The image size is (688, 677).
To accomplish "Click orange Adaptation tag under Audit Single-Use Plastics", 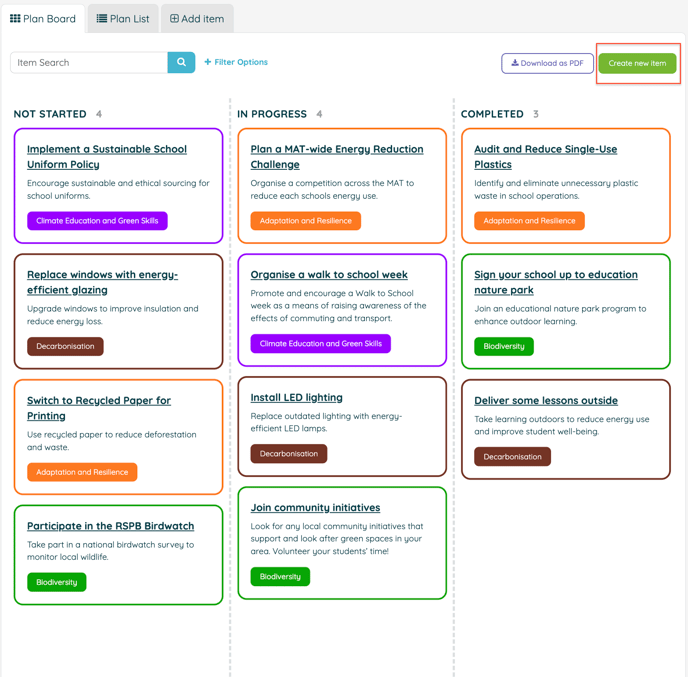I will pyautogui.click(x=529, y=221).
